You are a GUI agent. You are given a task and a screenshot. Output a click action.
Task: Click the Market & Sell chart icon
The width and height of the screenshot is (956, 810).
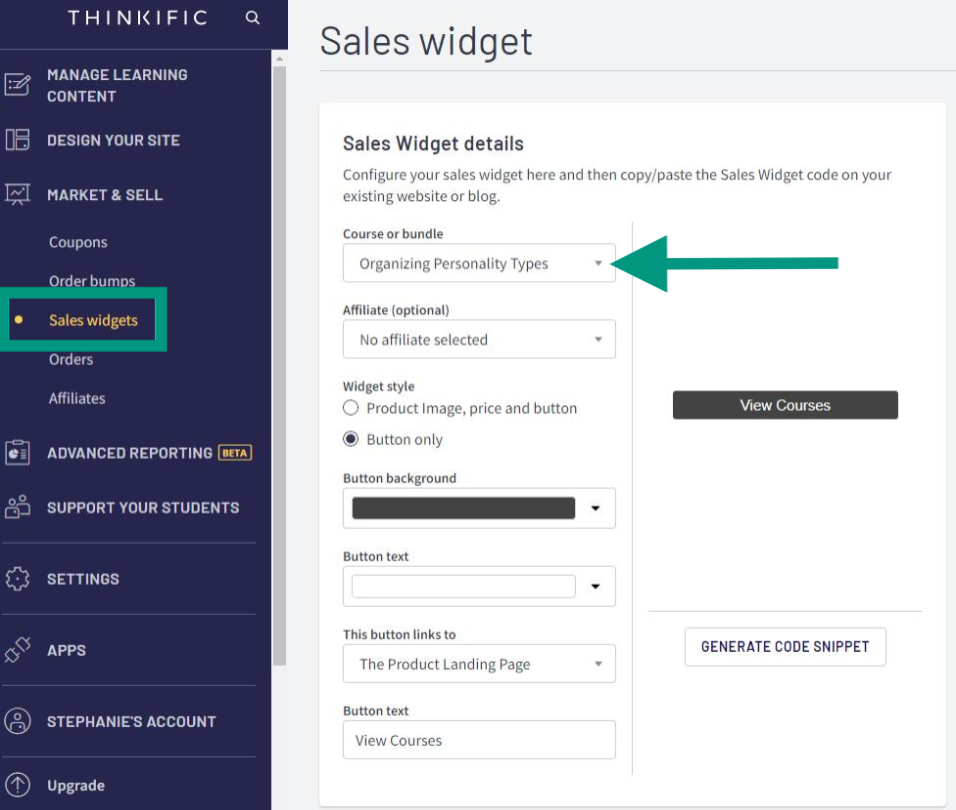(x=18, y=194)
